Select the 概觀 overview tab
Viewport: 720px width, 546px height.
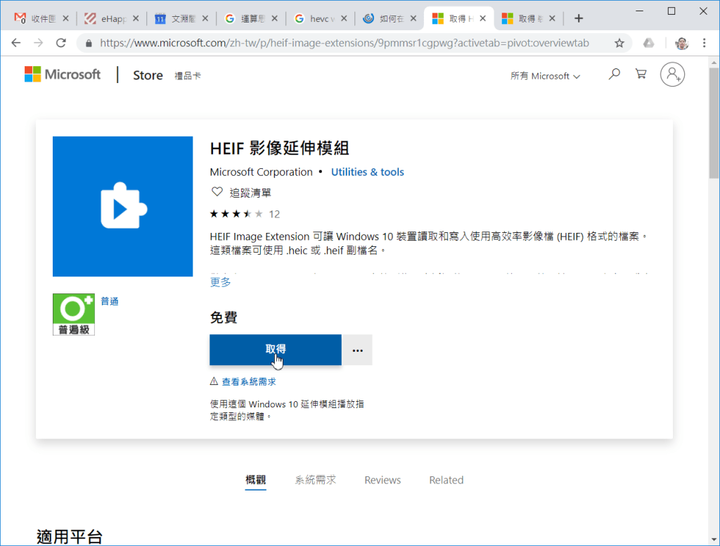point(255,480)
